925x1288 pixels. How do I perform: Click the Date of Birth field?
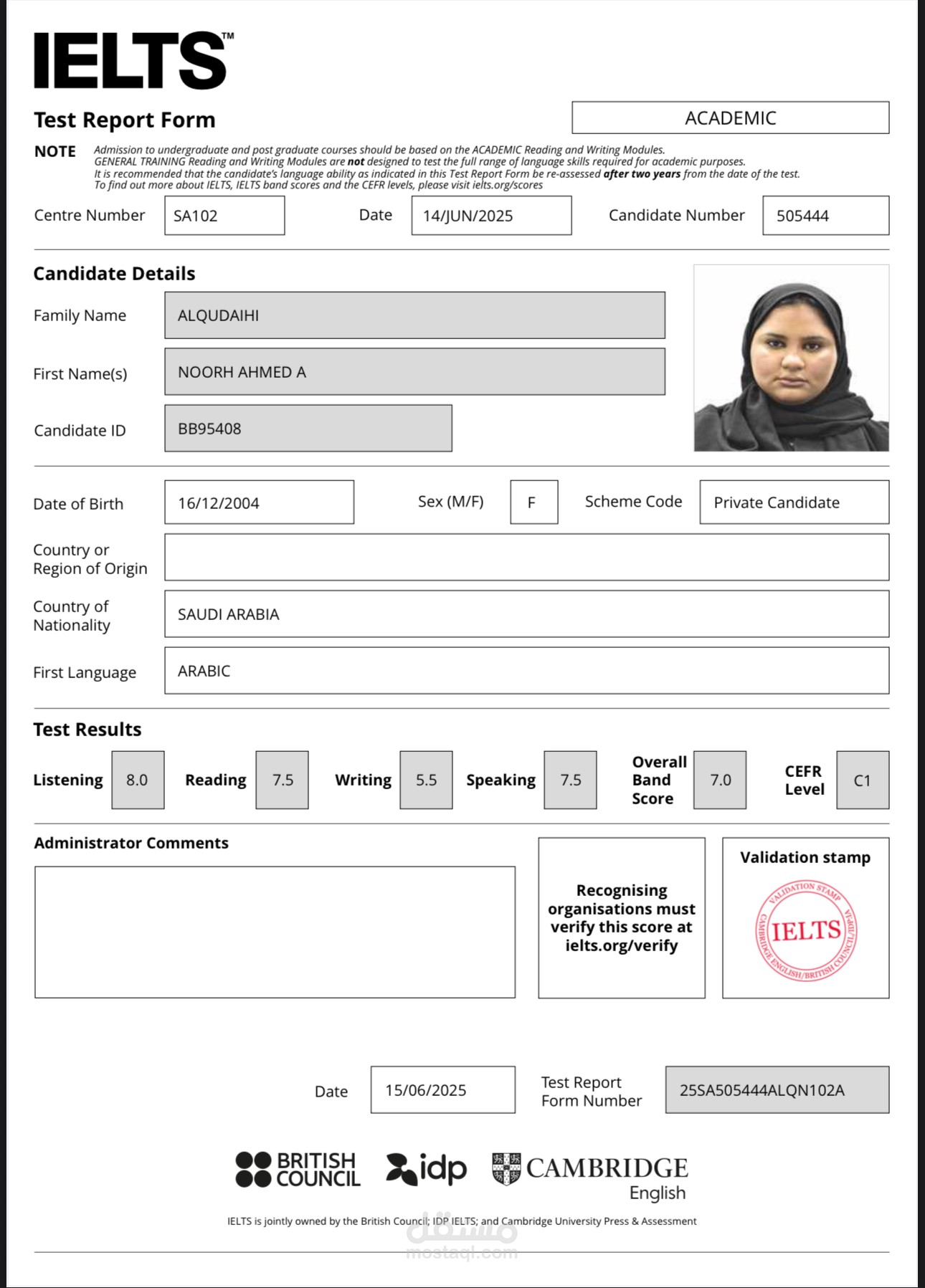259,502
